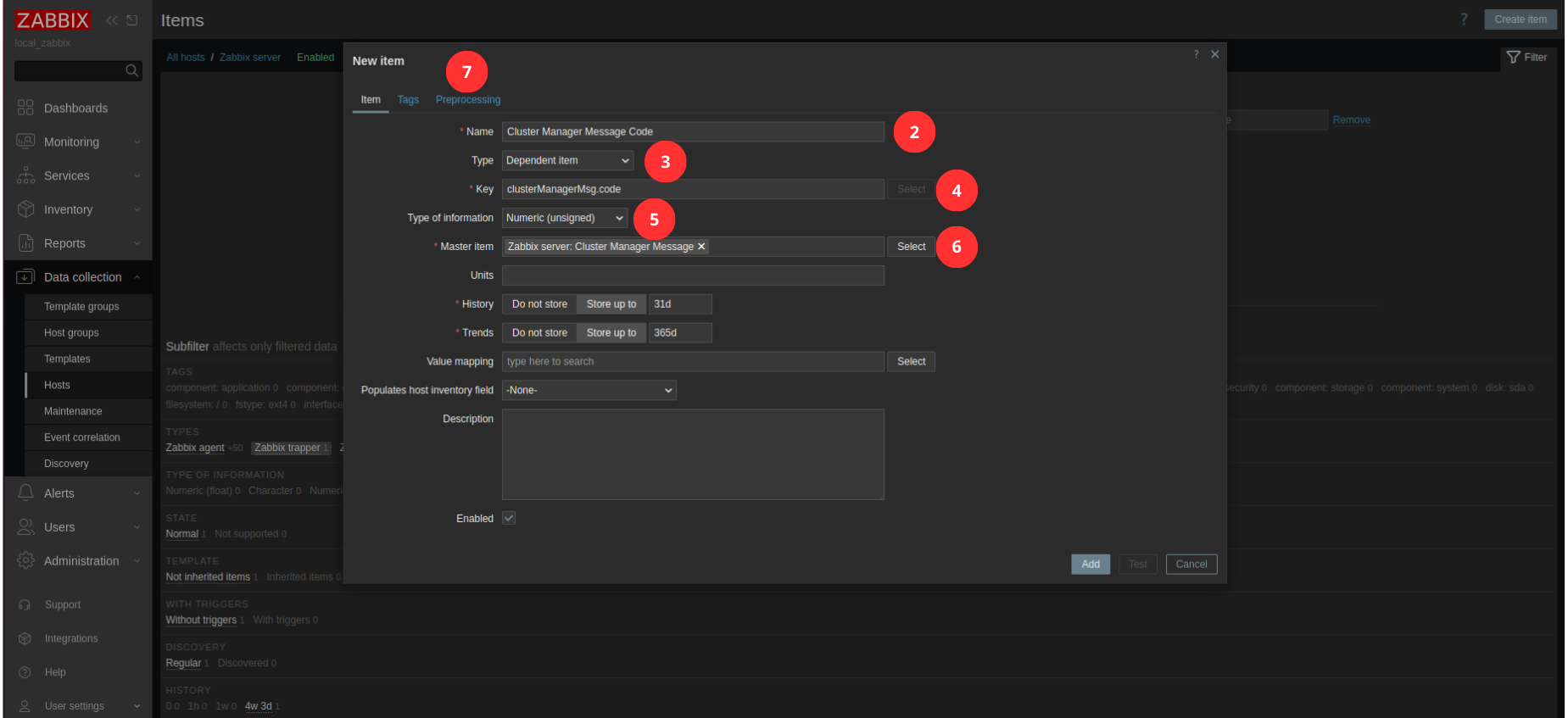Open Hosts submenu item
This screenshot has height=718, width=1568.
(57, 385)
